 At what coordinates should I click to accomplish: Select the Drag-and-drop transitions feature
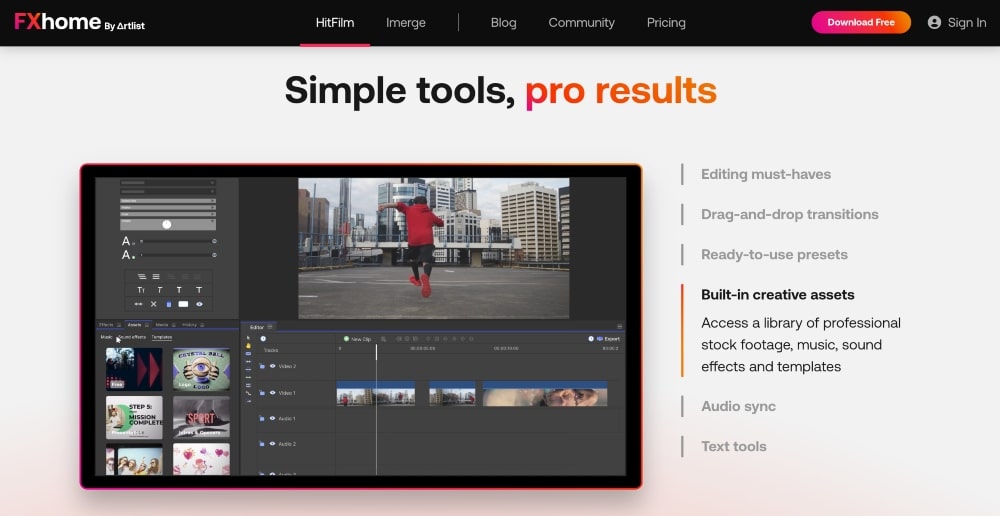point(790,214)
